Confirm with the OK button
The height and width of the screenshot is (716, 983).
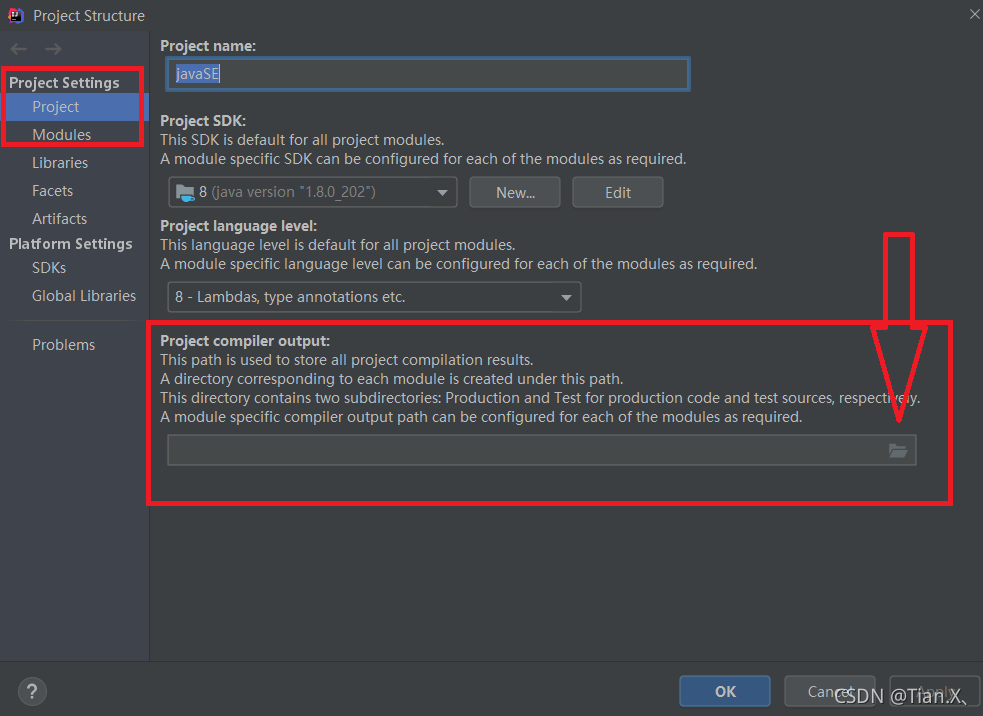pos(725,692)
